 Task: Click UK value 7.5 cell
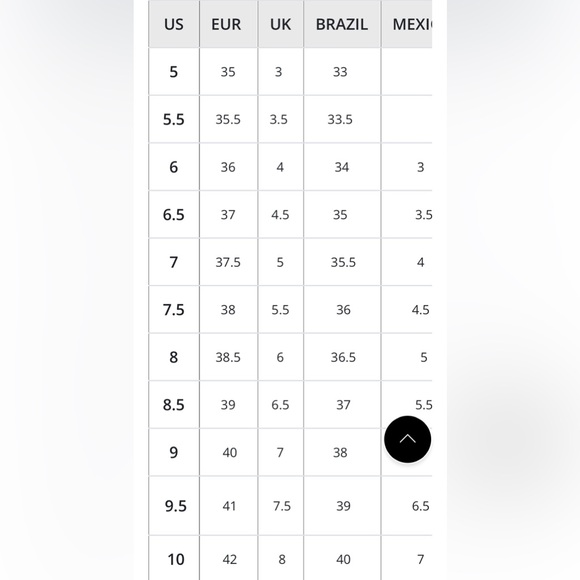[280, 506]
